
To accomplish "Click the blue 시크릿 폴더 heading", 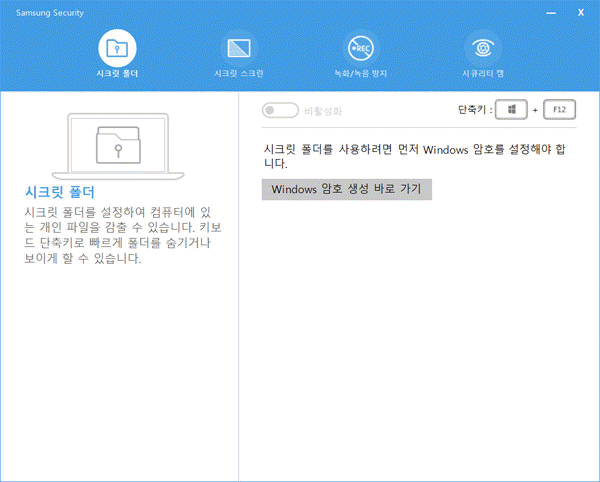I will pyautogui.click(x=60, y=192).
